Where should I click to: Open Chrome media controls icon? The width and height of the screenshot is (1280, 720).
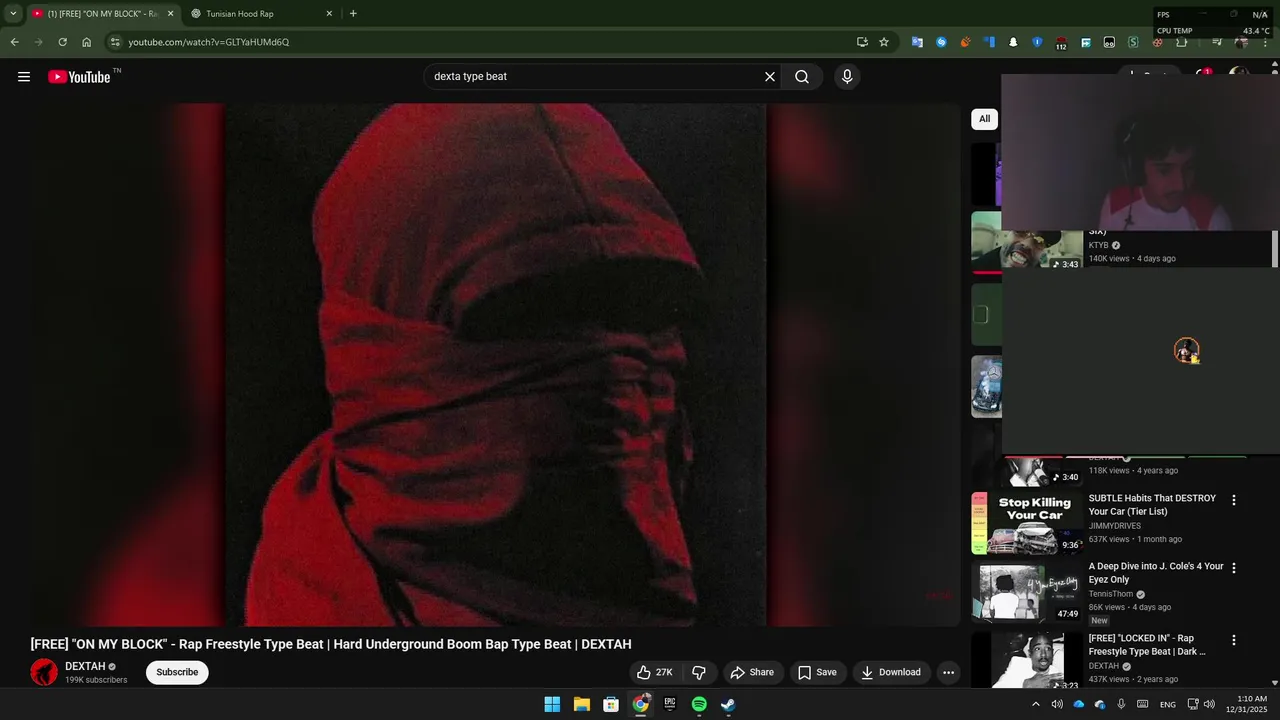click(1216, 42)
